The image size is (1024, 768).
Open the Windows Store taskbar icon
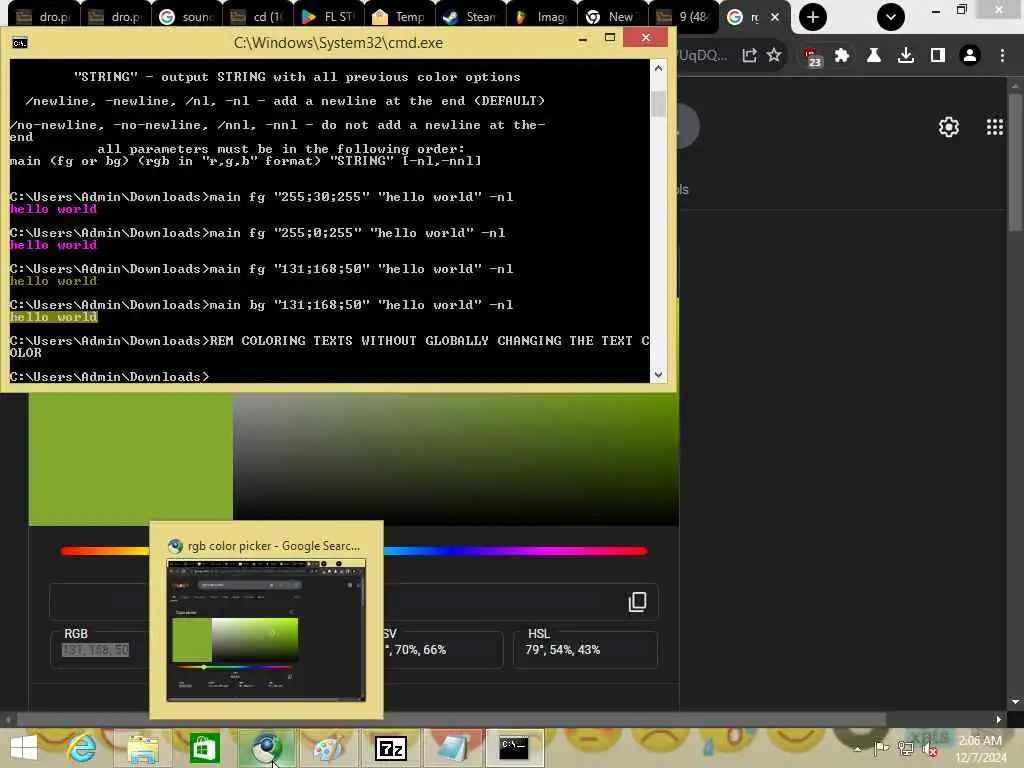[x=204, y=748]
